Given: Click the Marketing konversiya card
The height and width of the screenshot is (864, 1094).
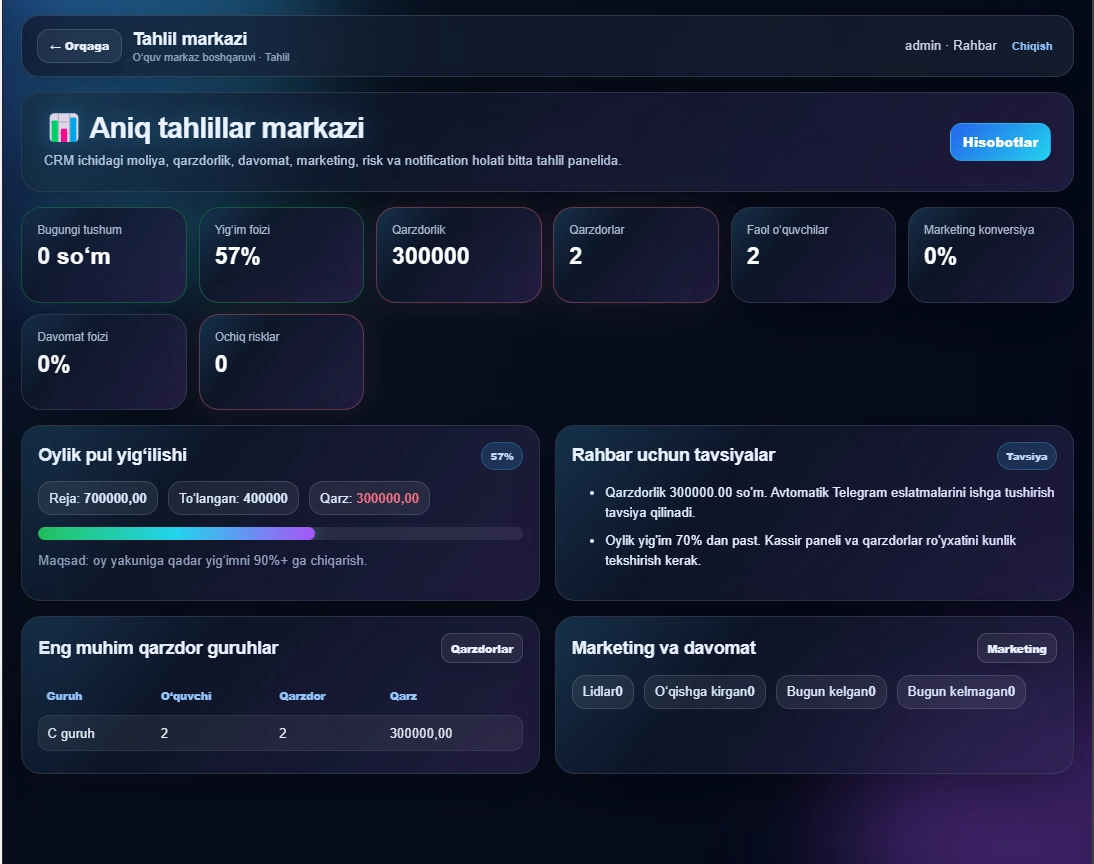Looking at the screenshot, I should [x=990, y=255].
